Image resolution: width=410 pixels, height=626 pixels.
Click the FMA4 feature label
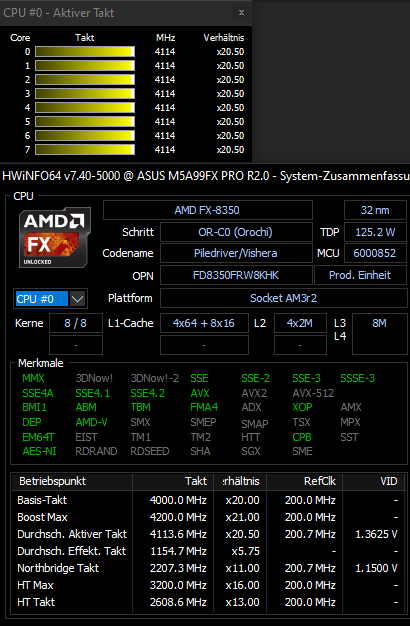pos(204,407)
